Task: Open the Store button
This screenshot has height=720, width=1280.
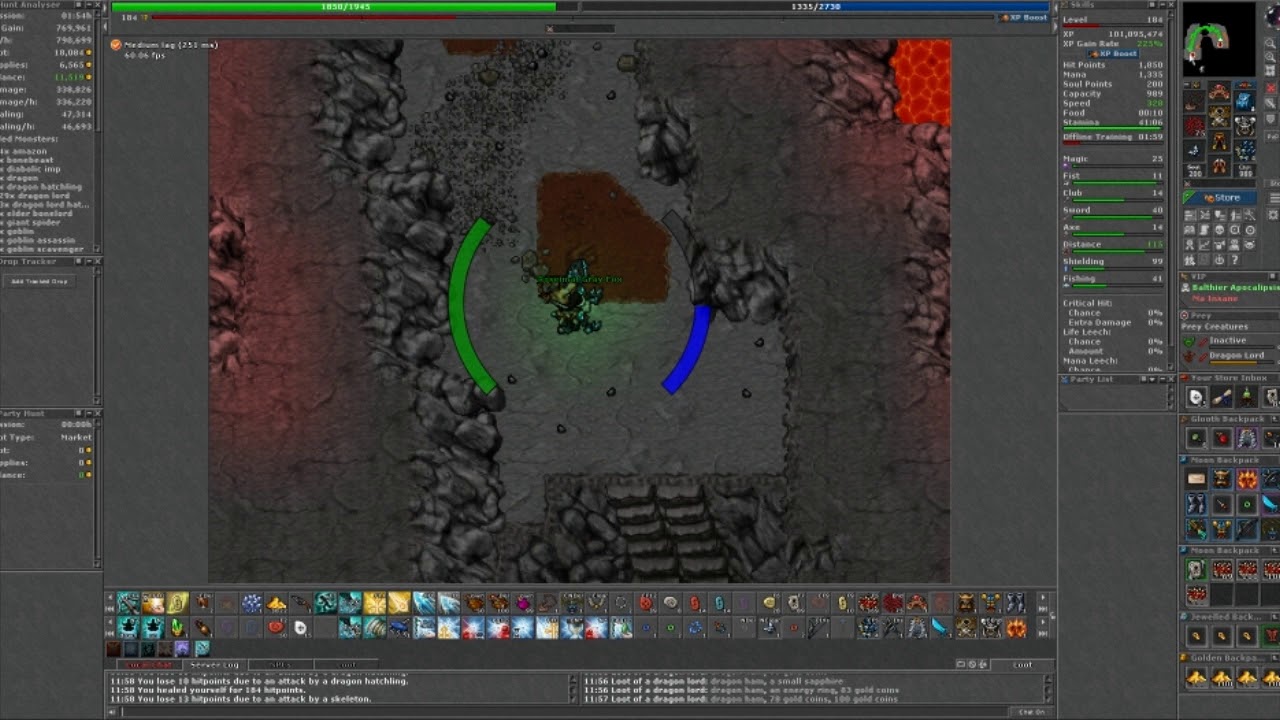Action: 1221,198
